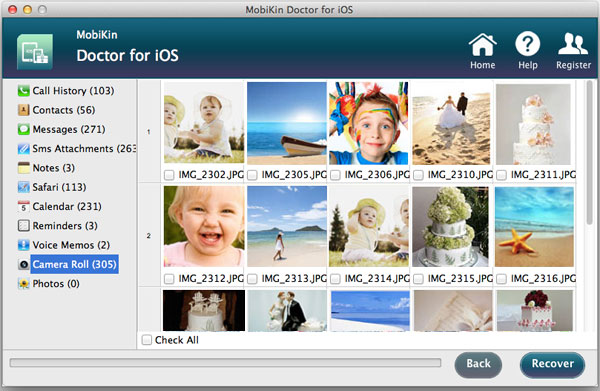
Task: Check the IMG_2306.JPG checkbox
Action: click(335, 175)
